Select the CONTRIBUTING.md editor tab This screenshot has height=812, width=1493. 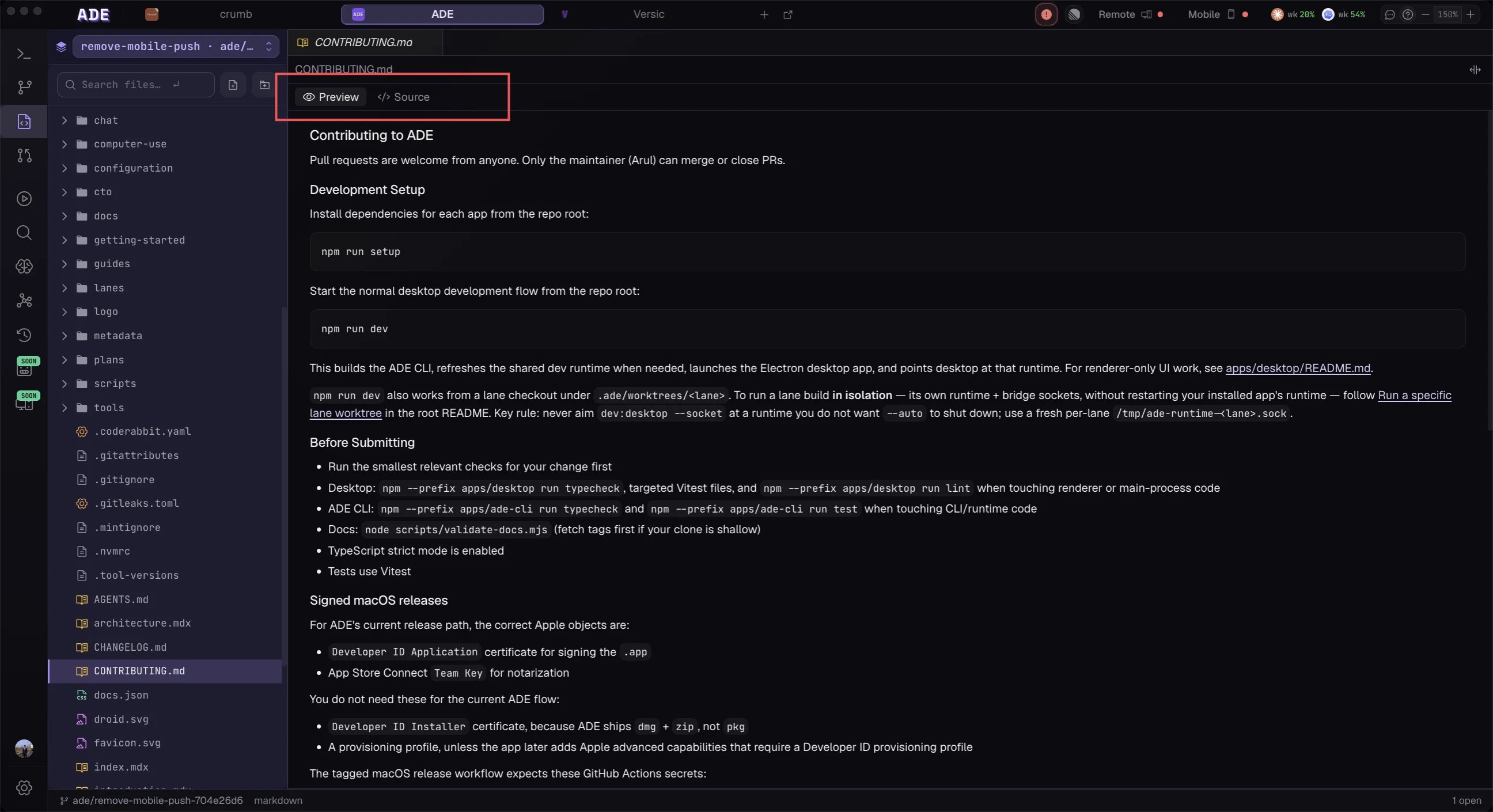pyautogui.click(x=364, y=43)
